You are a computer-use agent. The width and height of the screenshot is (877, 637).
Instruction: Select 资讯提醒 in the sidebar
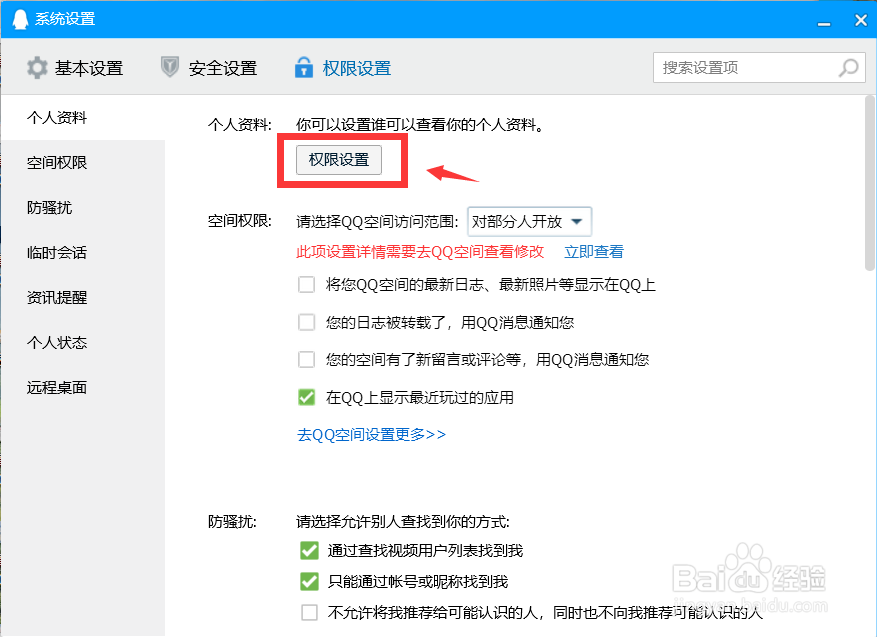pos(83,298)
